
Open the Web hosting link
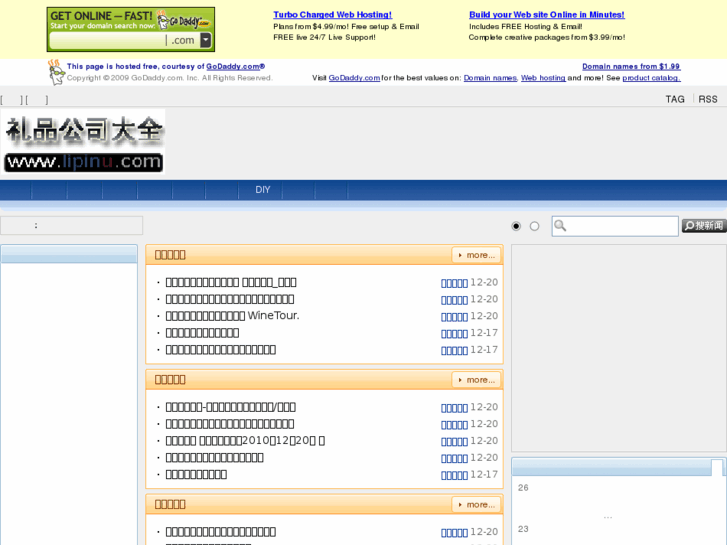543,78
